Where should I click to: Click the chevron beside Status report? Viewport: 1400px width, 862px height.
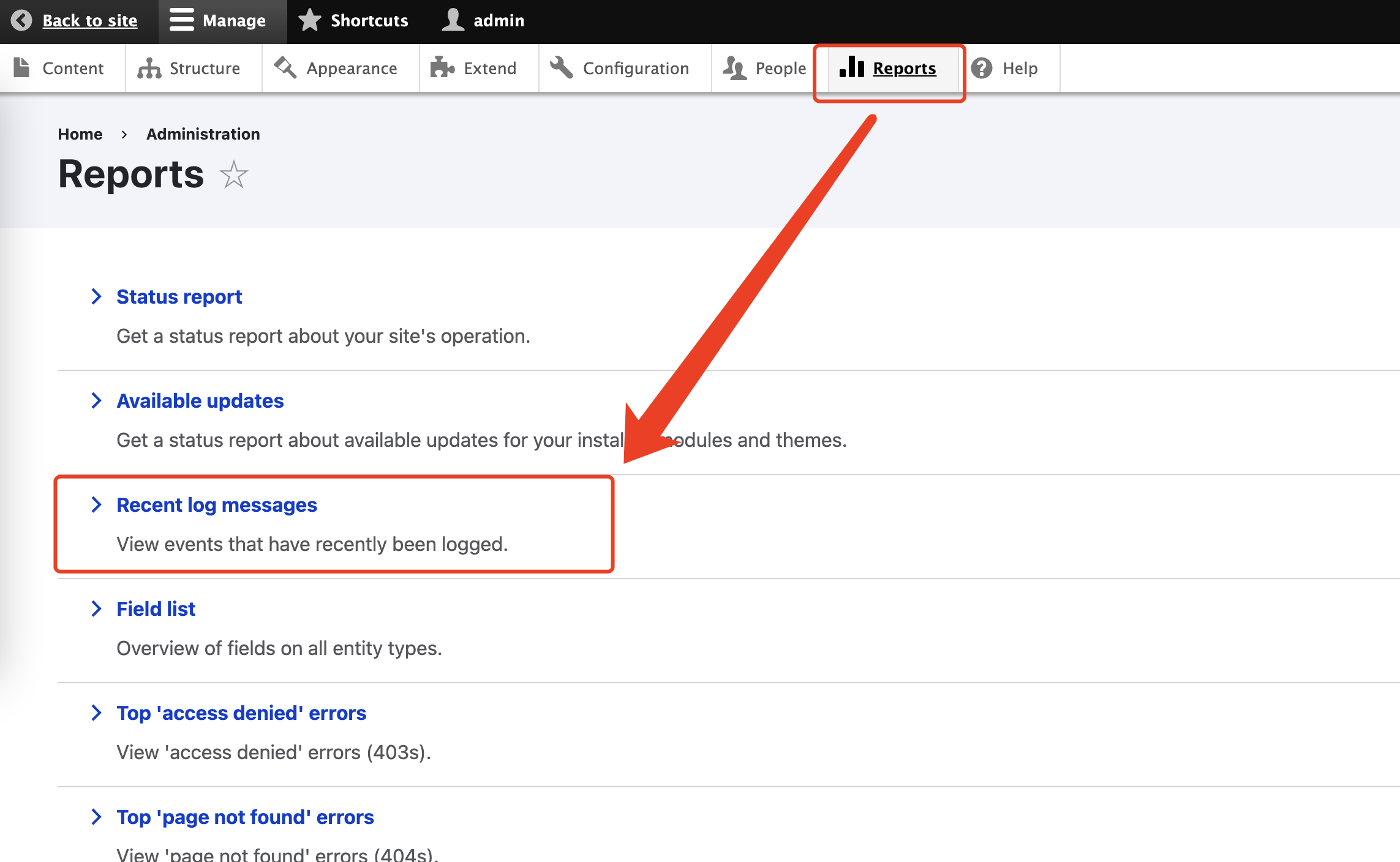(96, 297)
